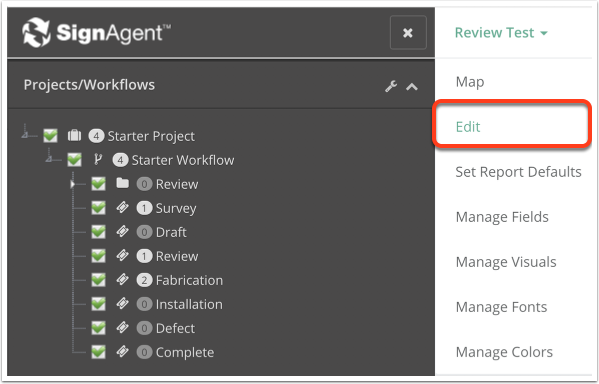Click the count badge 0 on Complete
Image resolution: width=599 pixels, height=384 pixels.
pos(144,352)
